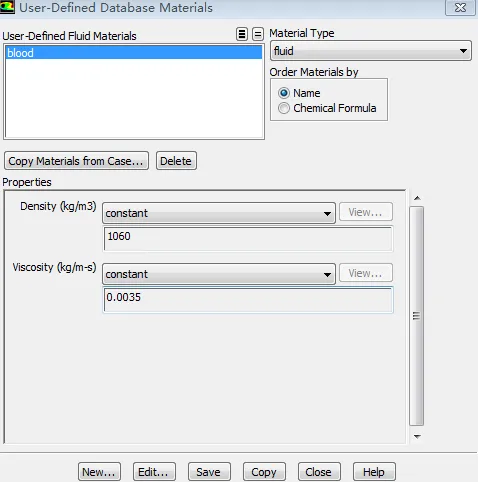Screen dimensions: 478x482
Task: Open the Material Type dropdown
Action: click(371, 51)
